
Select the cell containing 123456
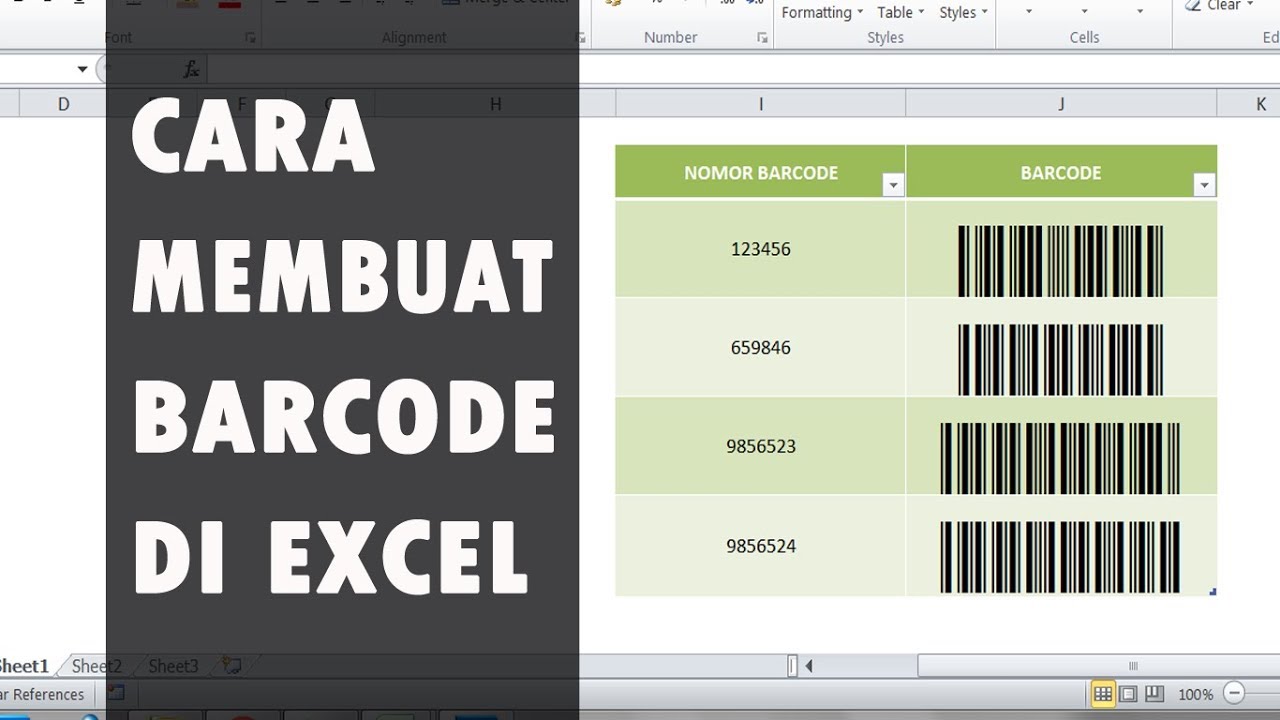pos(760,249)
